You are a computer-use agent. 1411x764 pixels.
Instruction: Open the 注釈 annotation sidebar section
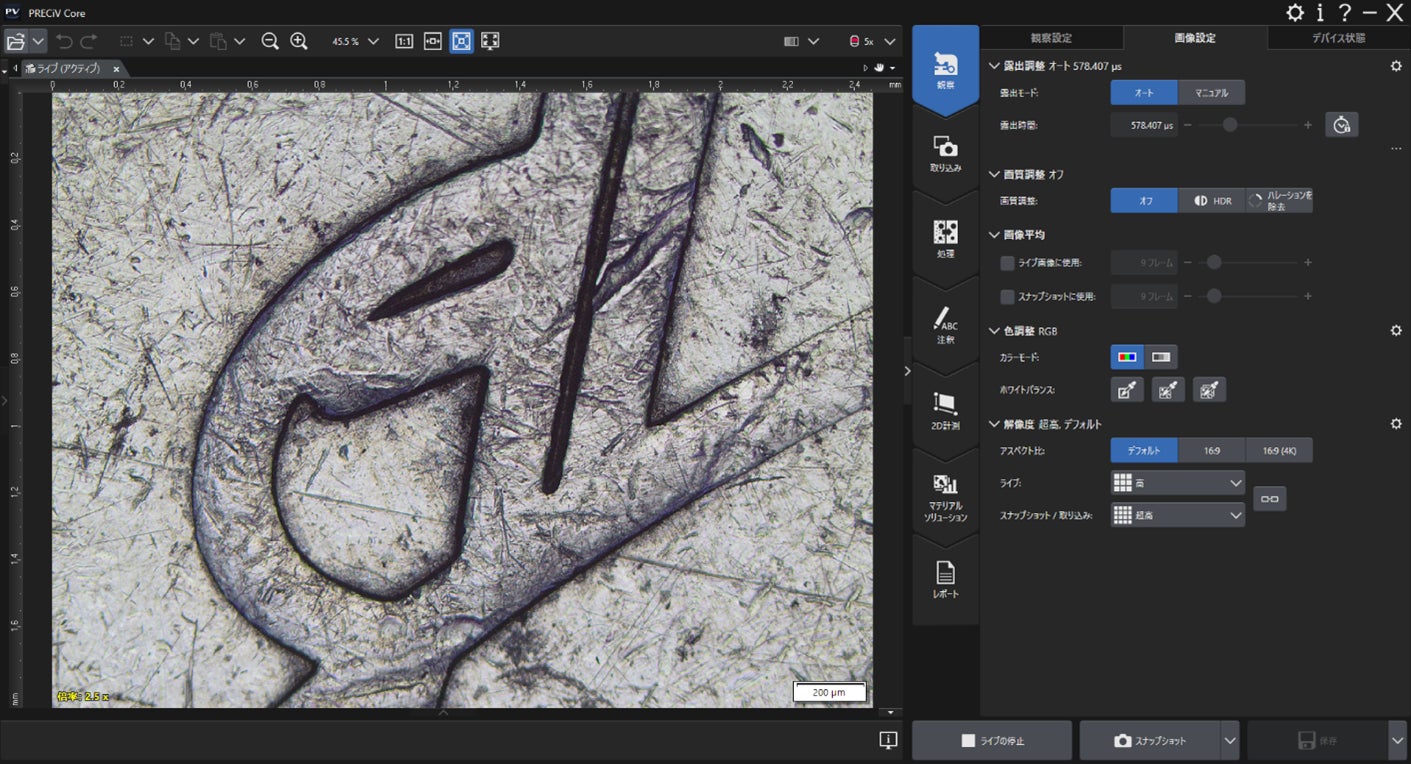[x=945, y=325]
